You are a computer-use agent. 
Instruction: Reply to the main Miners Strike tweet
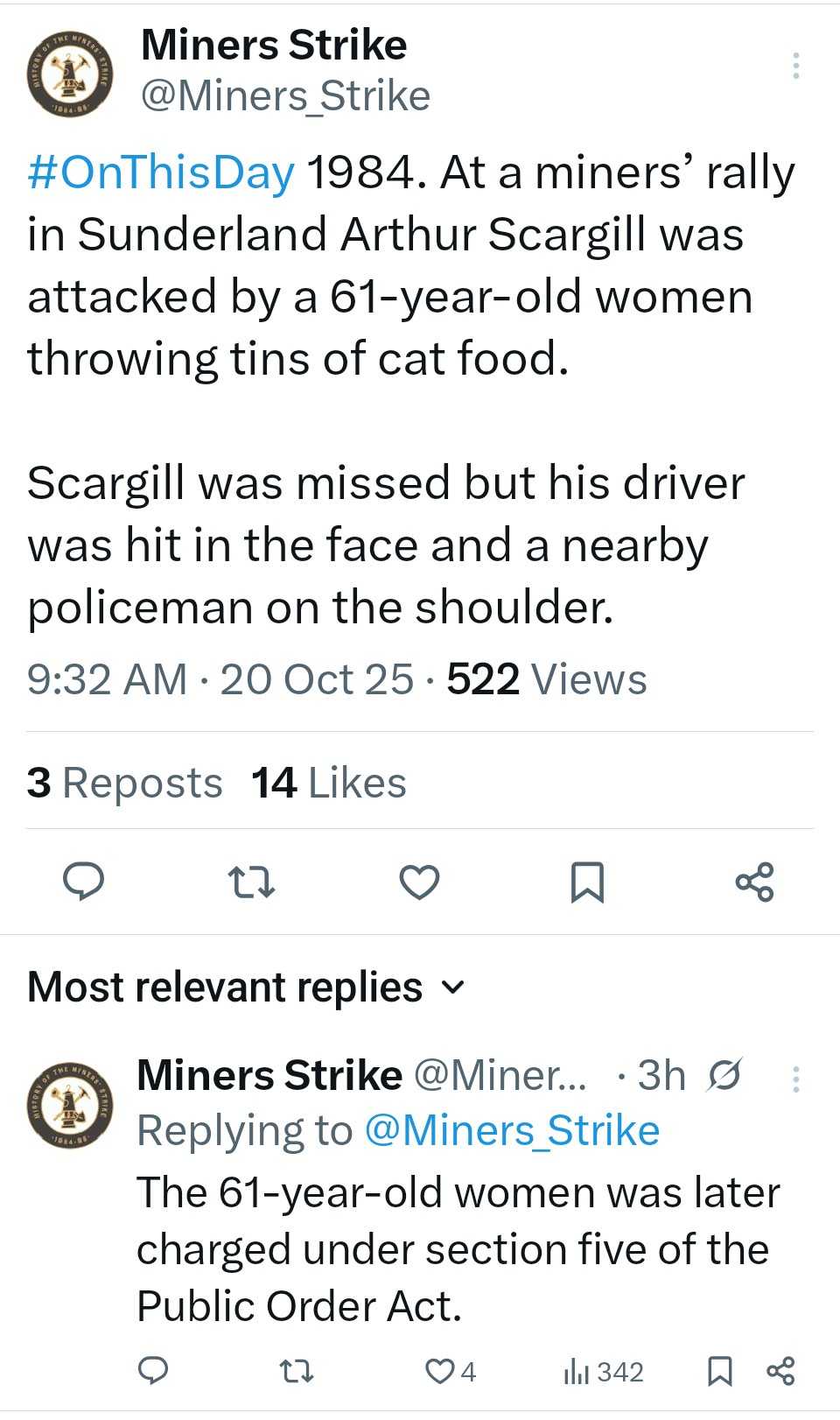(84, 882)
